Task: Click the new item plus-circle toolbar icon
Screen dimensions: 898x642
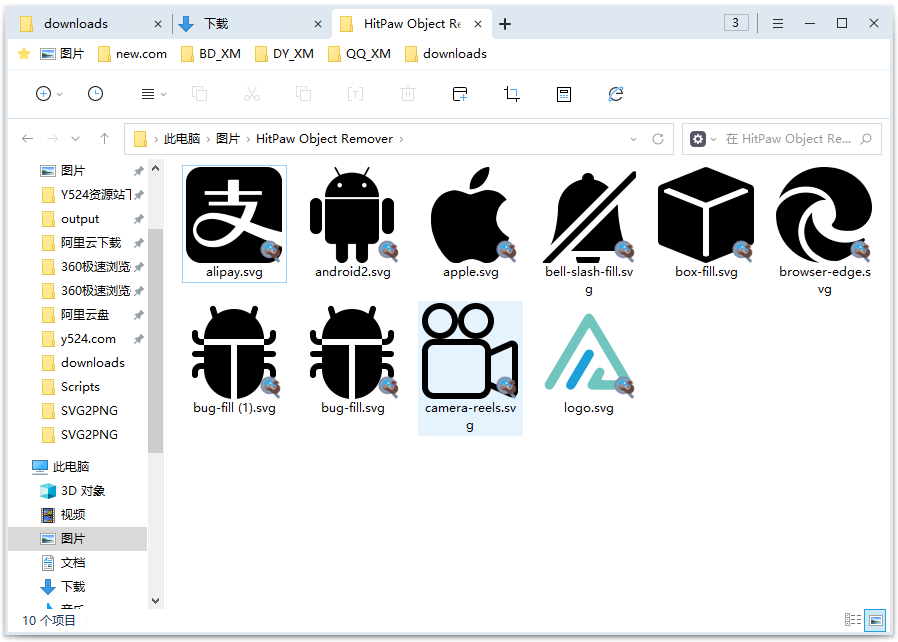Action: [44, 94]
